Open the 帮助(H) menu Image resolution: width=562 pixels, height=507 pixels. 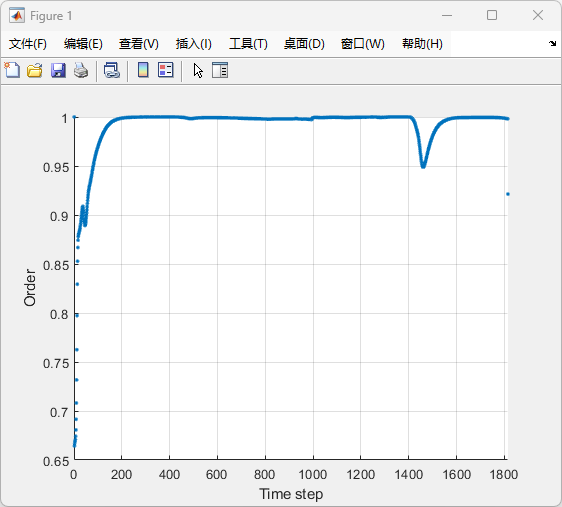point(422,44)
